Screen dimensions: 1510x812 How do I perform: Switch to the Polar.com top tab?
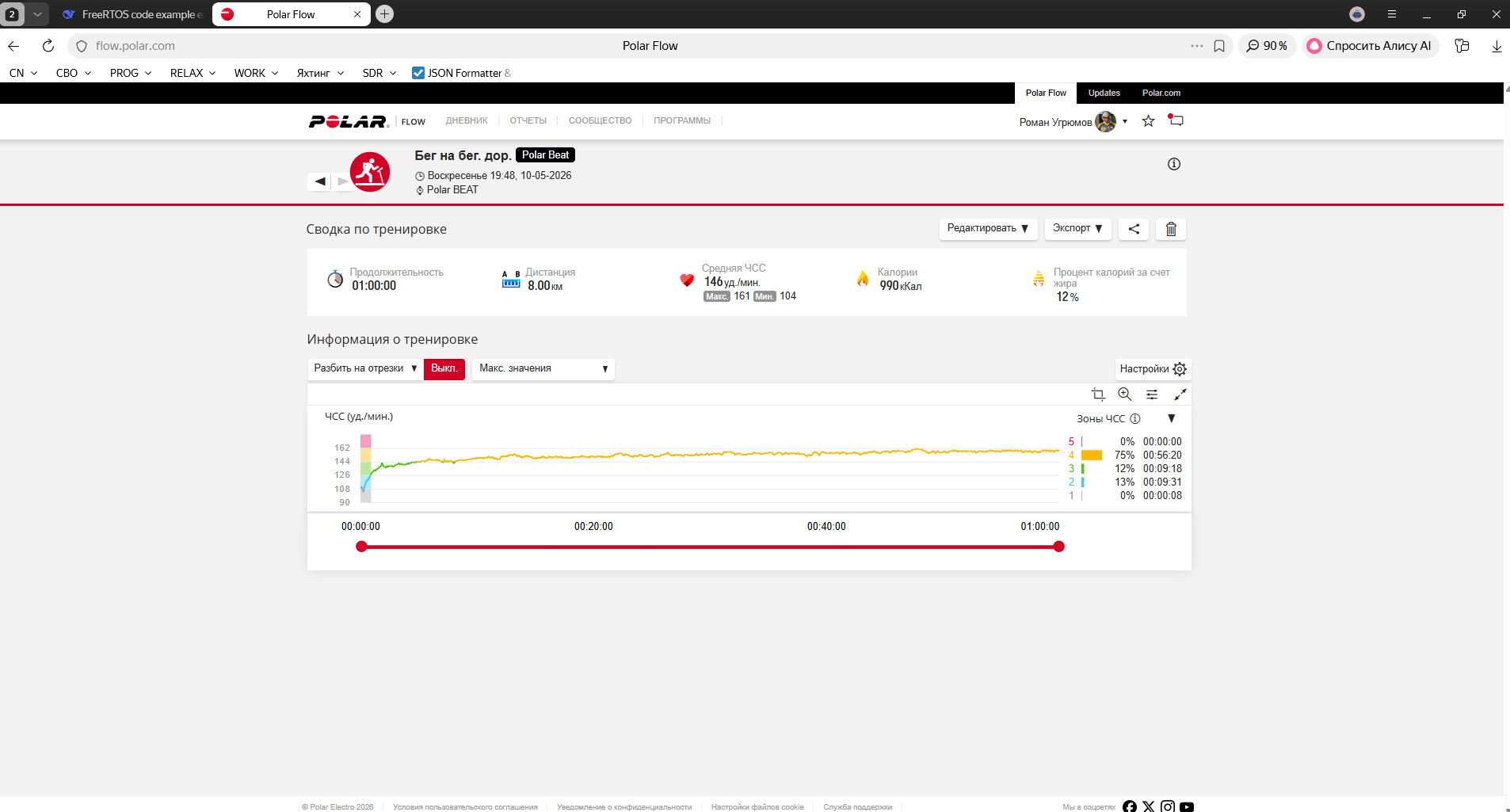pos(1161,93)
